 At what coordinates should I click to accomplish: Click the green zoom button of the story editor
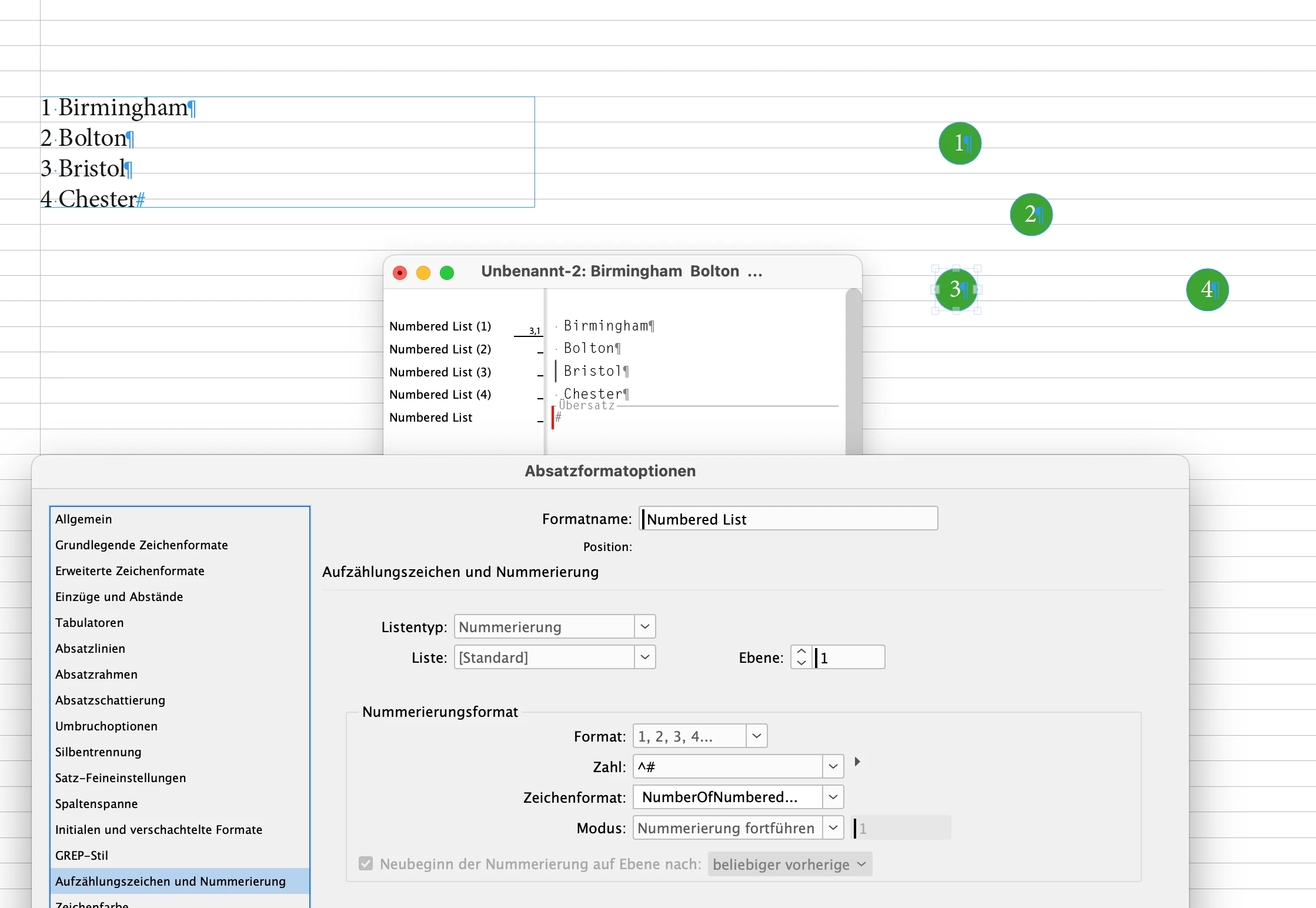[x=447, y=272]
